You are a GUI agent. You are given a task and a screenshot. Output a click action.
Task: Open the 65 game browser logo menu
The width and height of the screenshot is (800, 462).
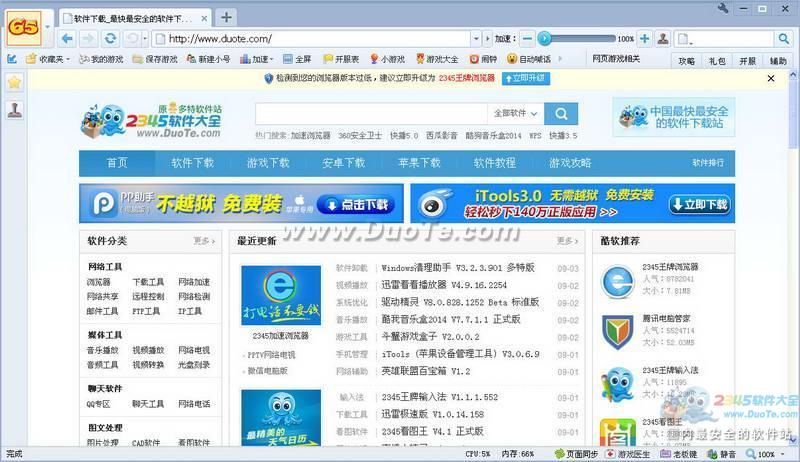(x=23, y=27)
